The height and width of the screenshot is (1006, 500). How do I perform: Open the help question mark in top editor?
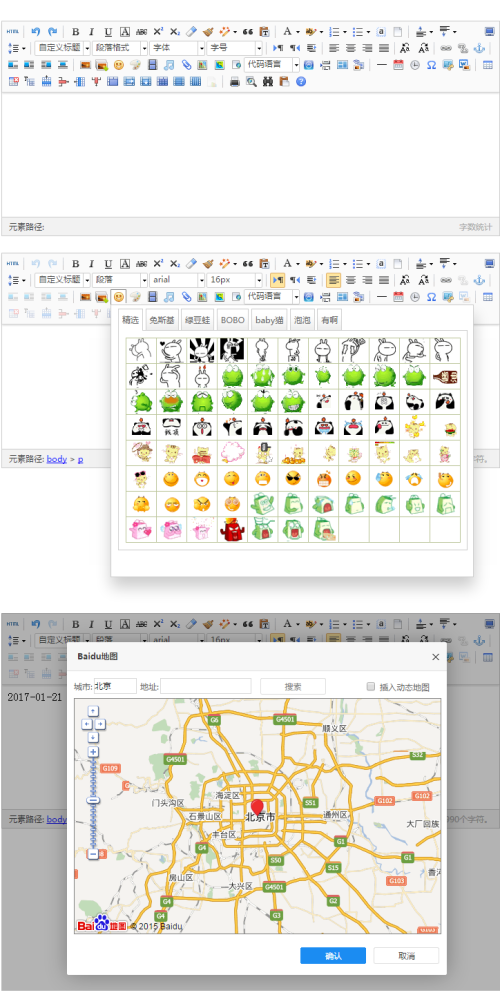coord(301,81)
